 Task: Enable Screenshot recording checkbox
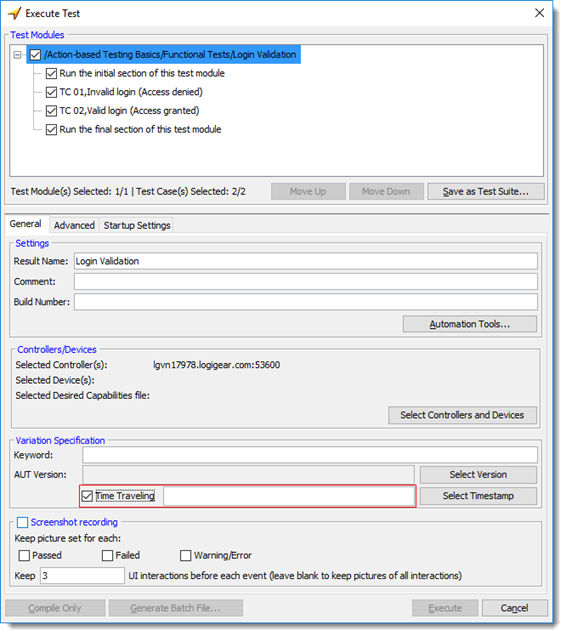[23, 522]
